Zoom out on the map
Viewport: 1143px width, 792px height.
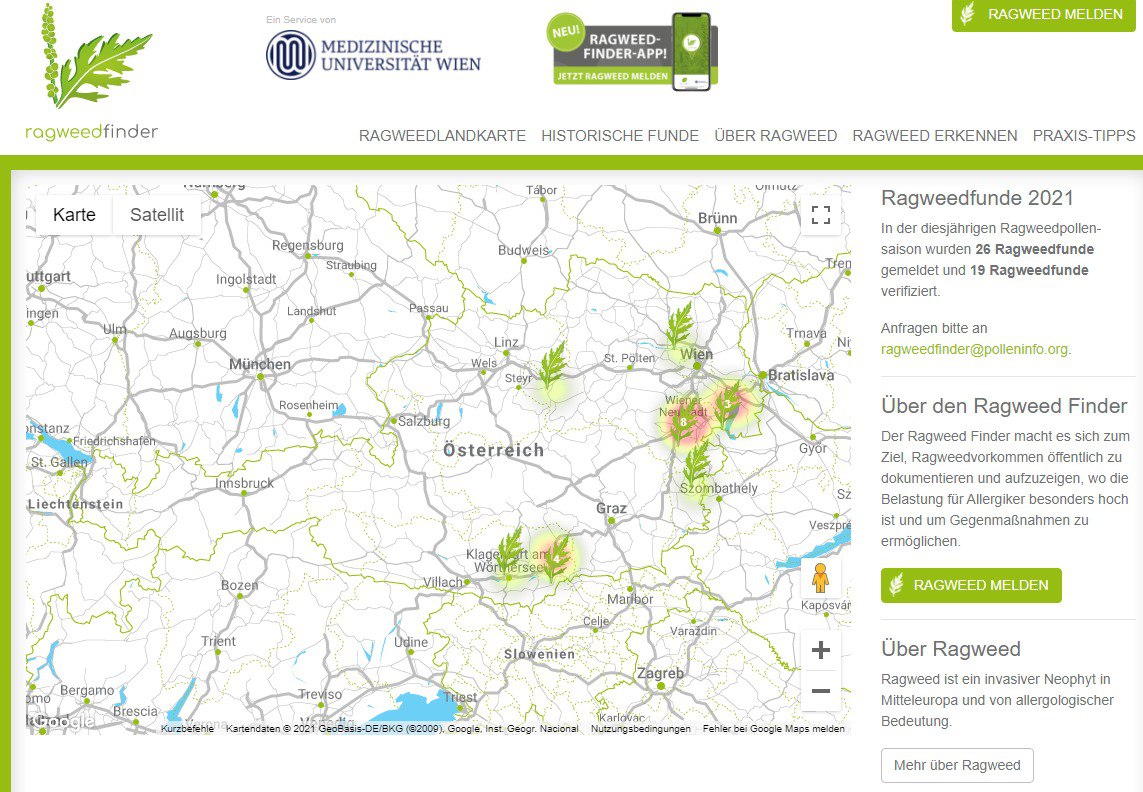[821, 690]
